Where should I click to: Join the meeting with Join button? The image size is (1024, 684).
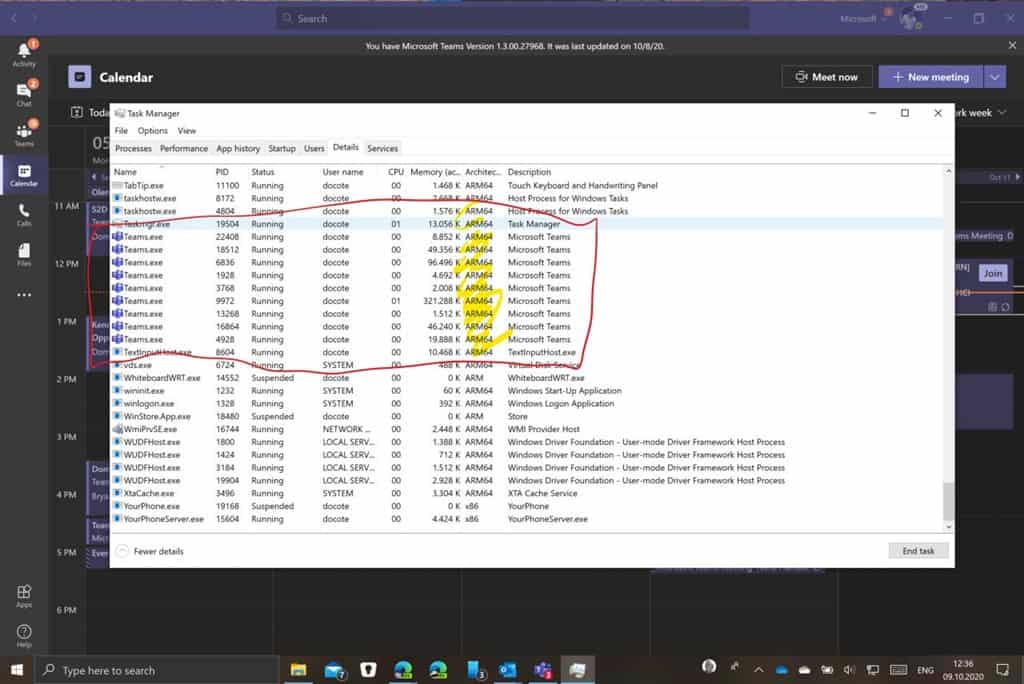click(x=992, y=273)
